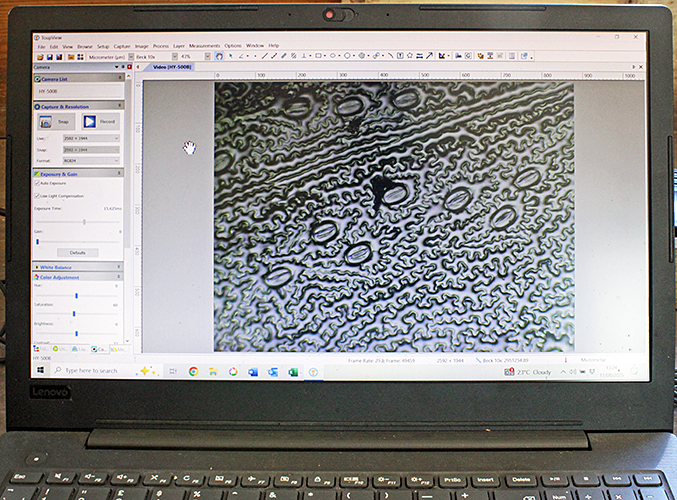Click the Help menu

click(x=274, y=45)
